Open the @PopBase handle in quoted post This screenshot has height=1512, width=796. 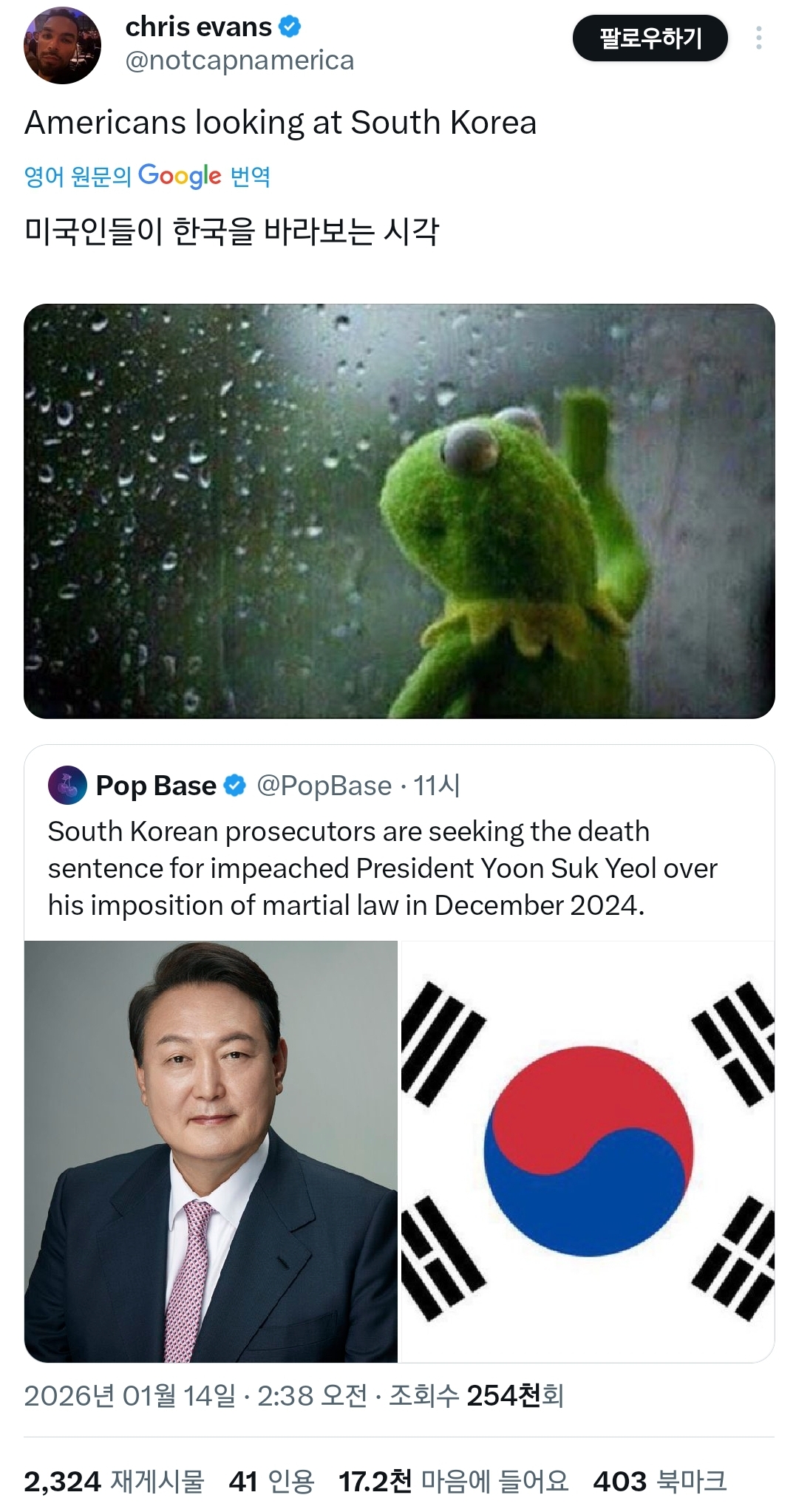coord(324,786)
